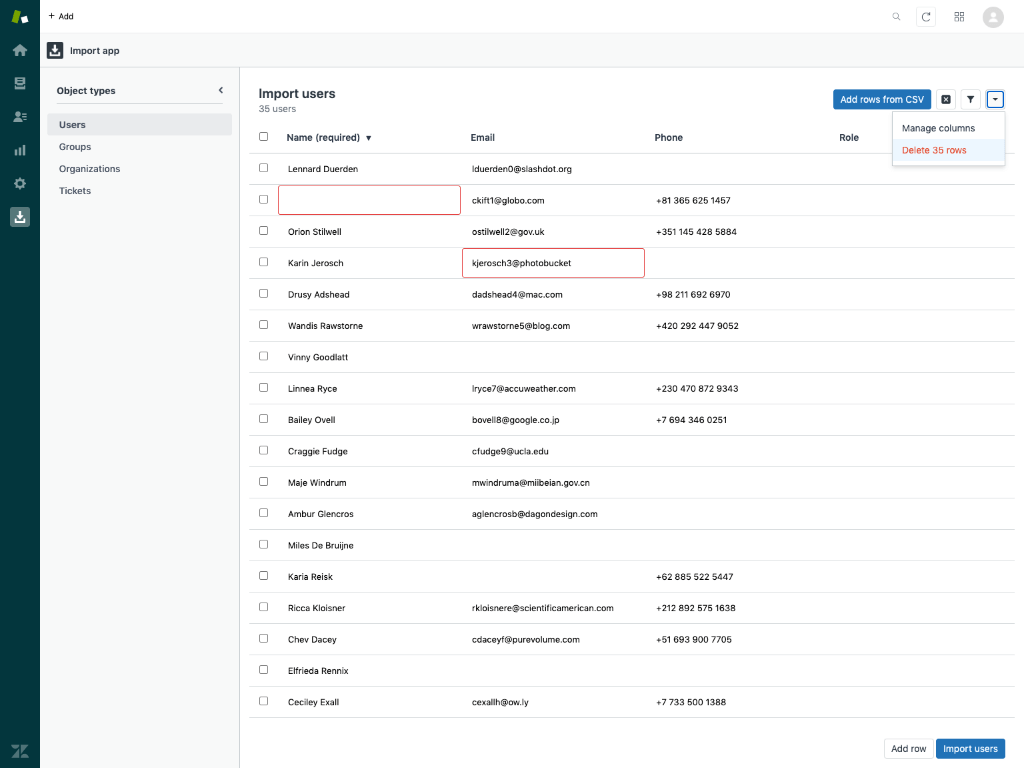Choose Manage columns from the menu
The image size is (1024, 768).
coord(940,128)
